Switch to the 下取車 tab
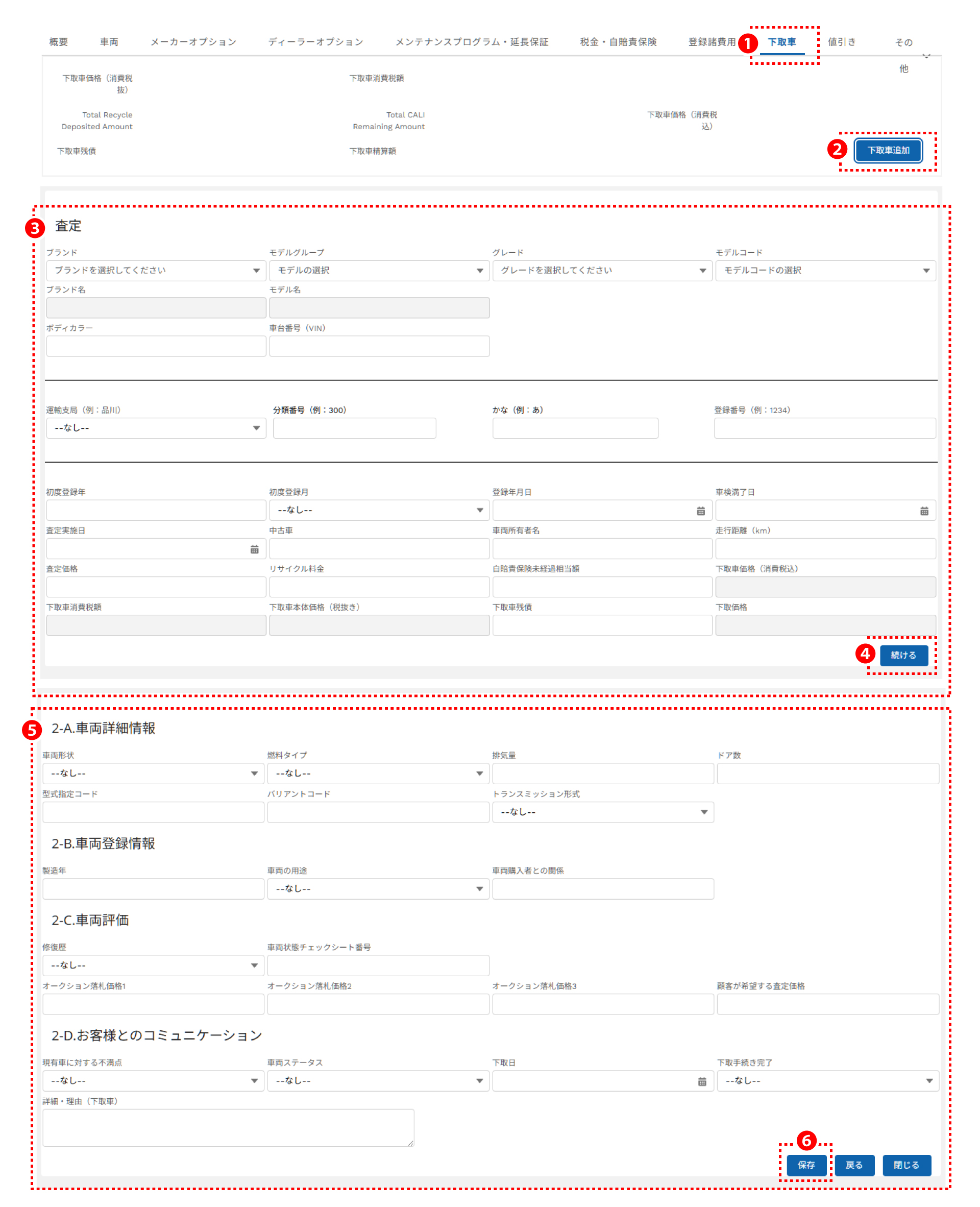The image size is (980, 1207). 782,42
